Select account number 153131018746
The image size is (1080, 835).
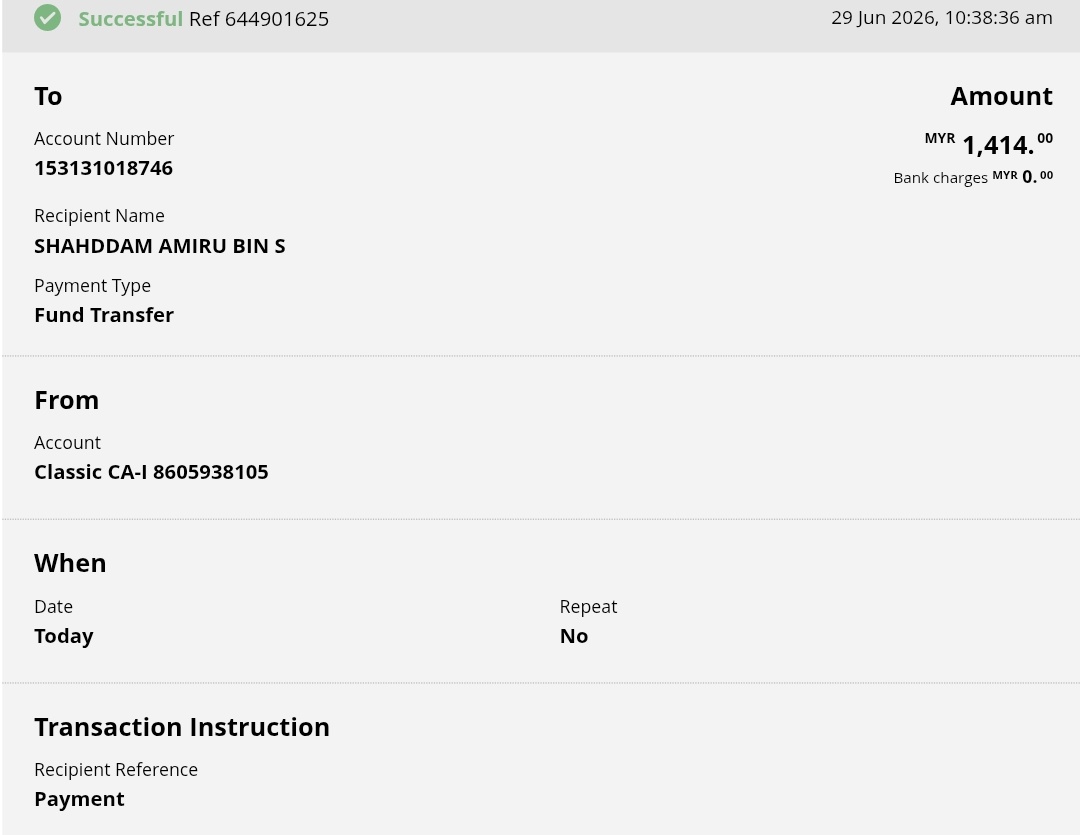coord(103,168)
